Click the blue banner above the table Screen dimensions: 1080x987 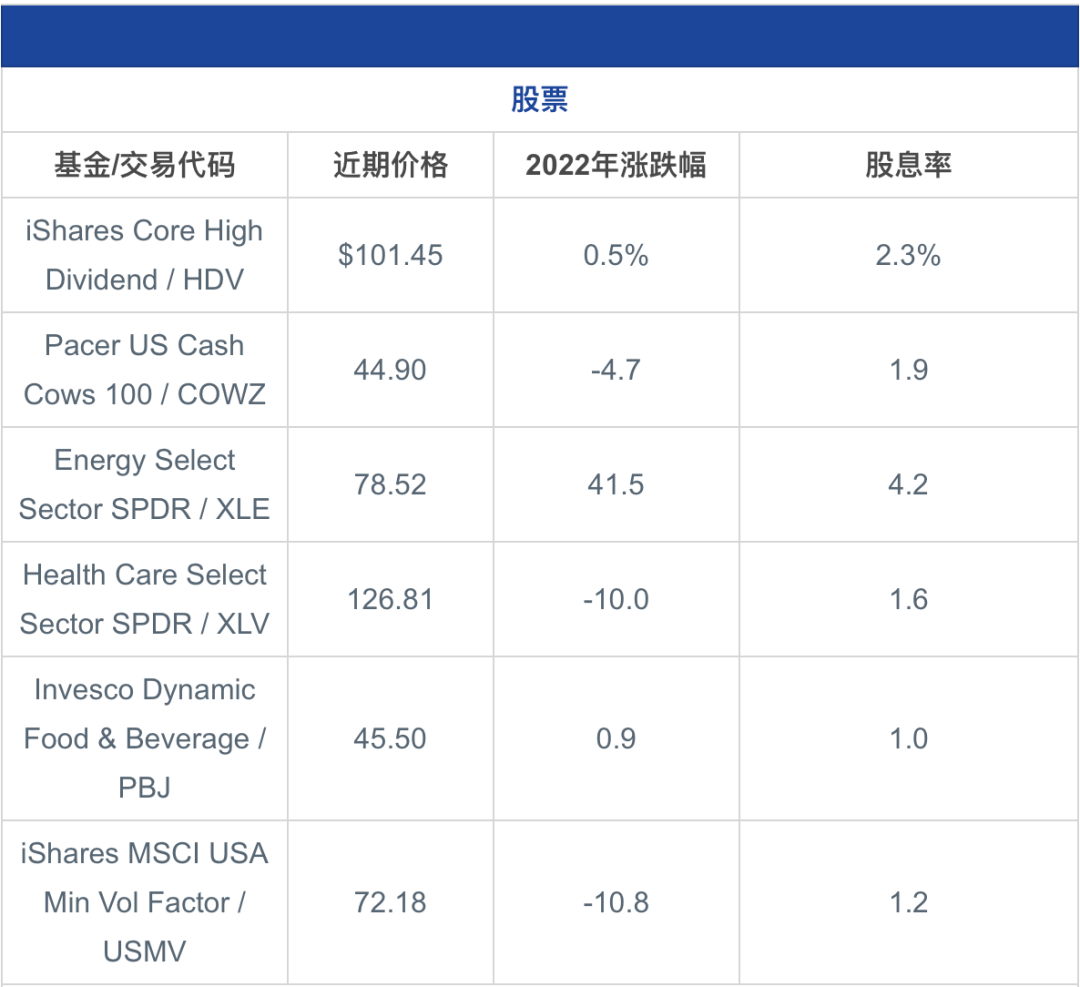click(x=540, y=36)
